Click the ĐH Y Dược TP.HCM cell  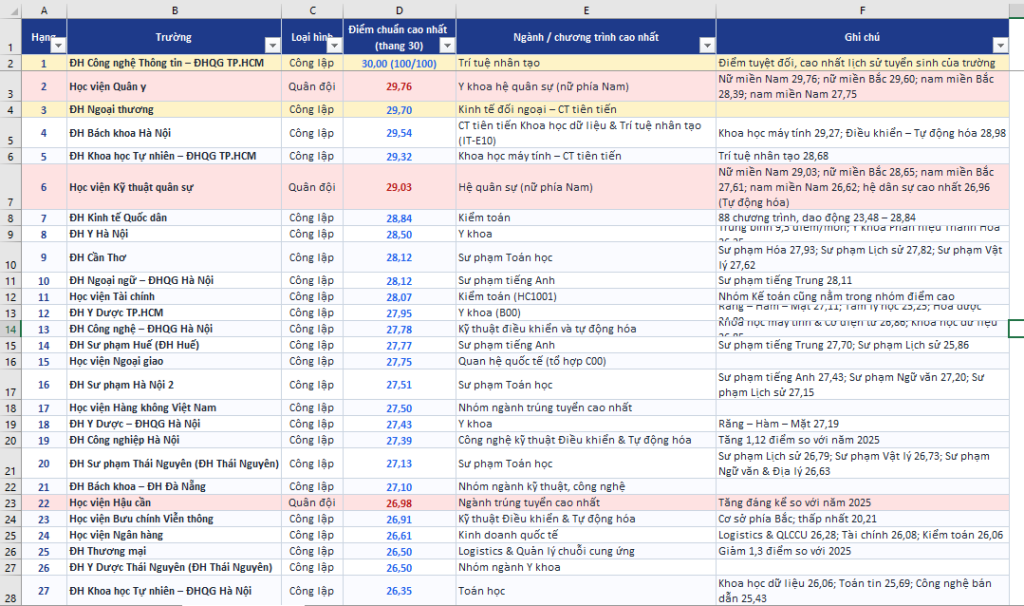(174, 313)
